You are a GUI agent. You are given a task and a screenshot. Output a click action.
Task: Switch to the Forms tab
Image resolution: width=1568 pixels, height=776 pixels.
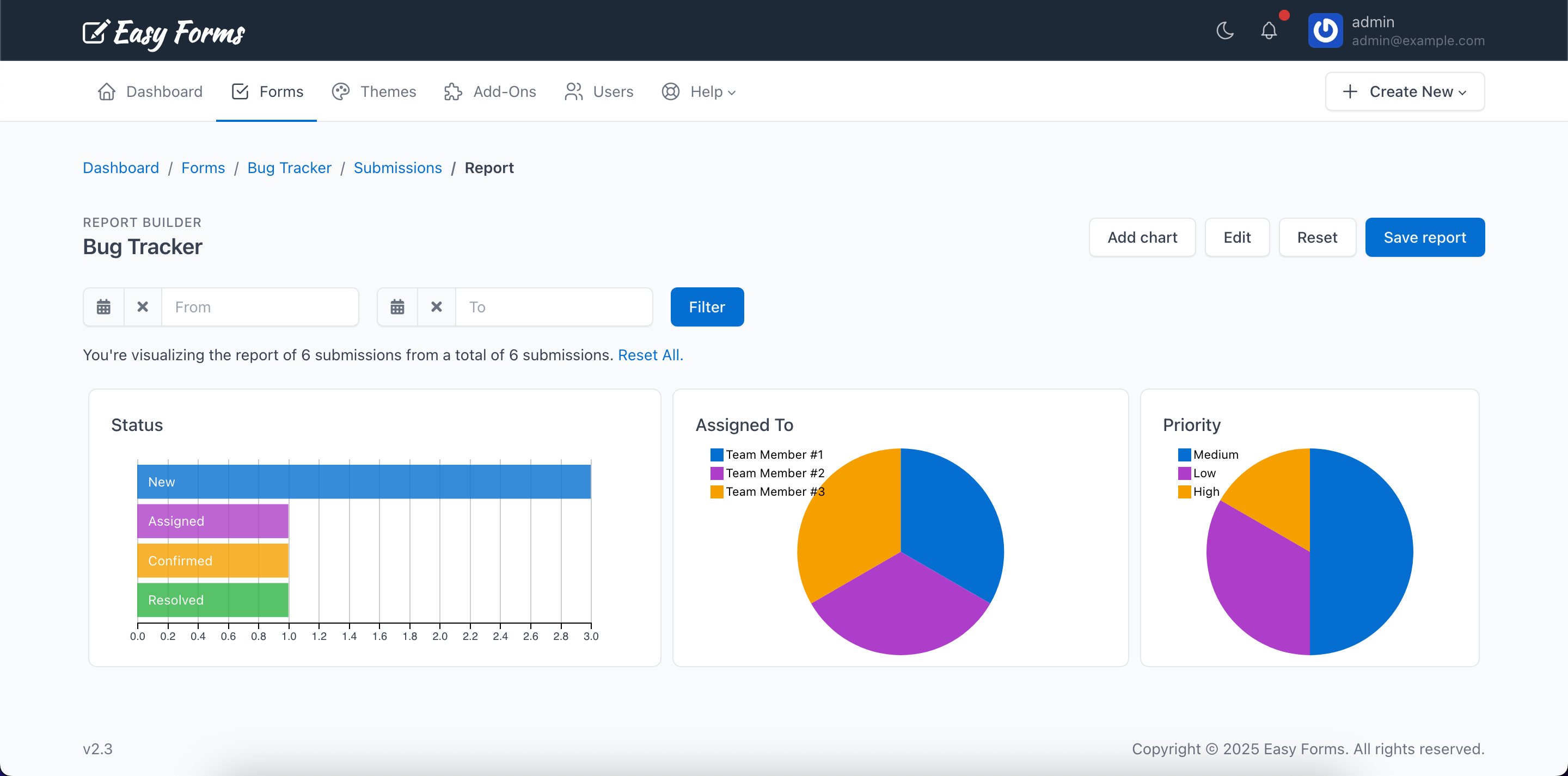click(266, 91)
